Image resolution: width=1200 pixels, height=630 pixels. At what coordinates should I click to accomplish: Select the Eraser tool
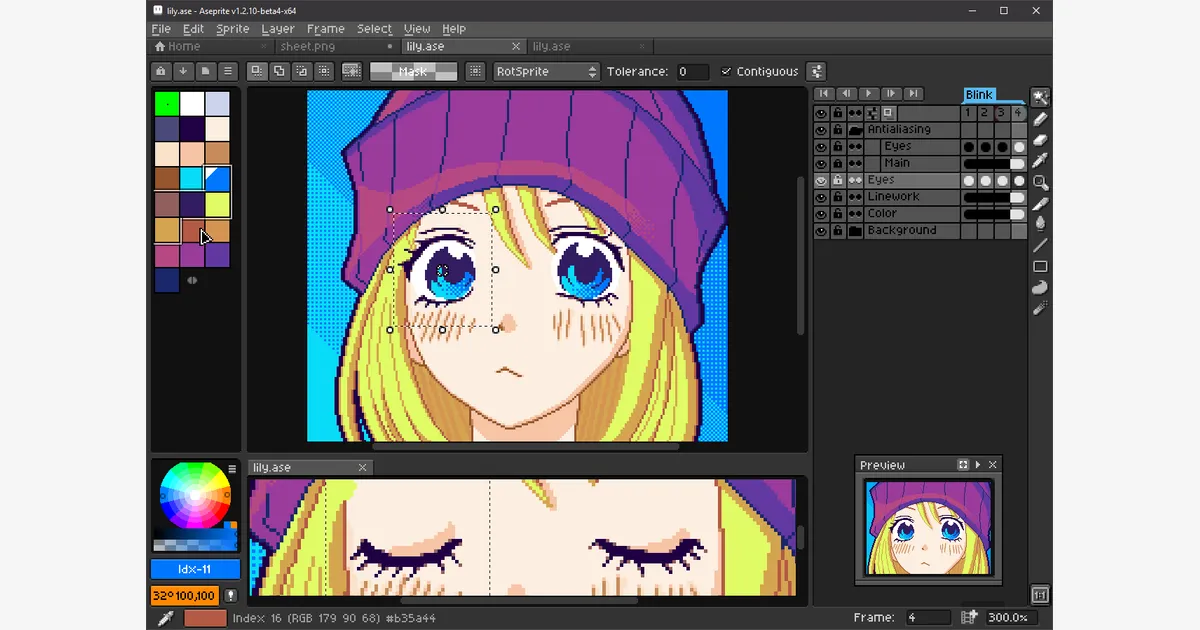point(1040,140)
